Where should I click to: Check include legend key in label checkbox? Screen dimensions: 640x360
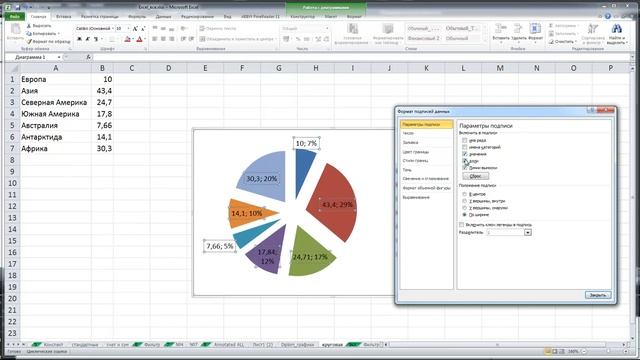coord(462,224)
